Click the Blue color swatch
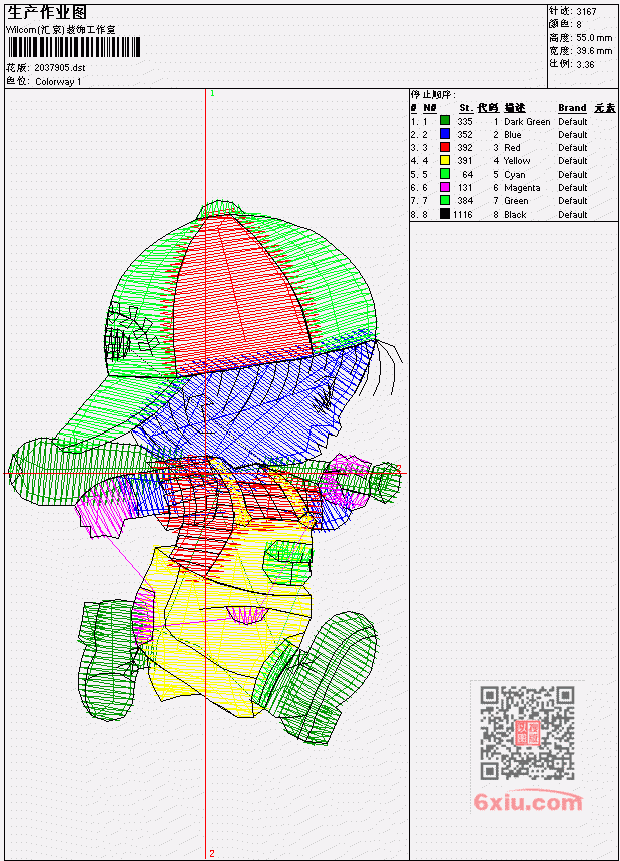The image size is (620, 861). pyautogui.click(x=445, y=133)
